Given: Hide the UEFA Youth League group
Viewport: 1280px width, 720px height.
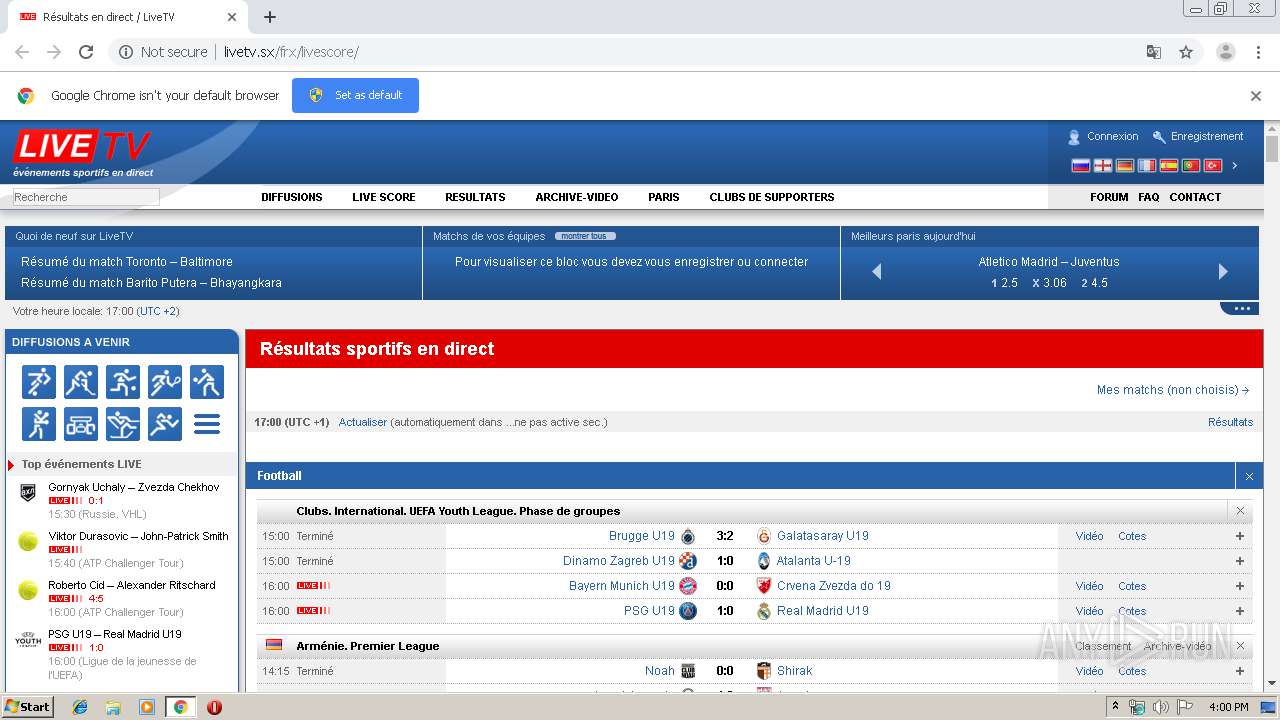Looking at the screenshot, I should pyautogui.click(x=1240, y=511).
